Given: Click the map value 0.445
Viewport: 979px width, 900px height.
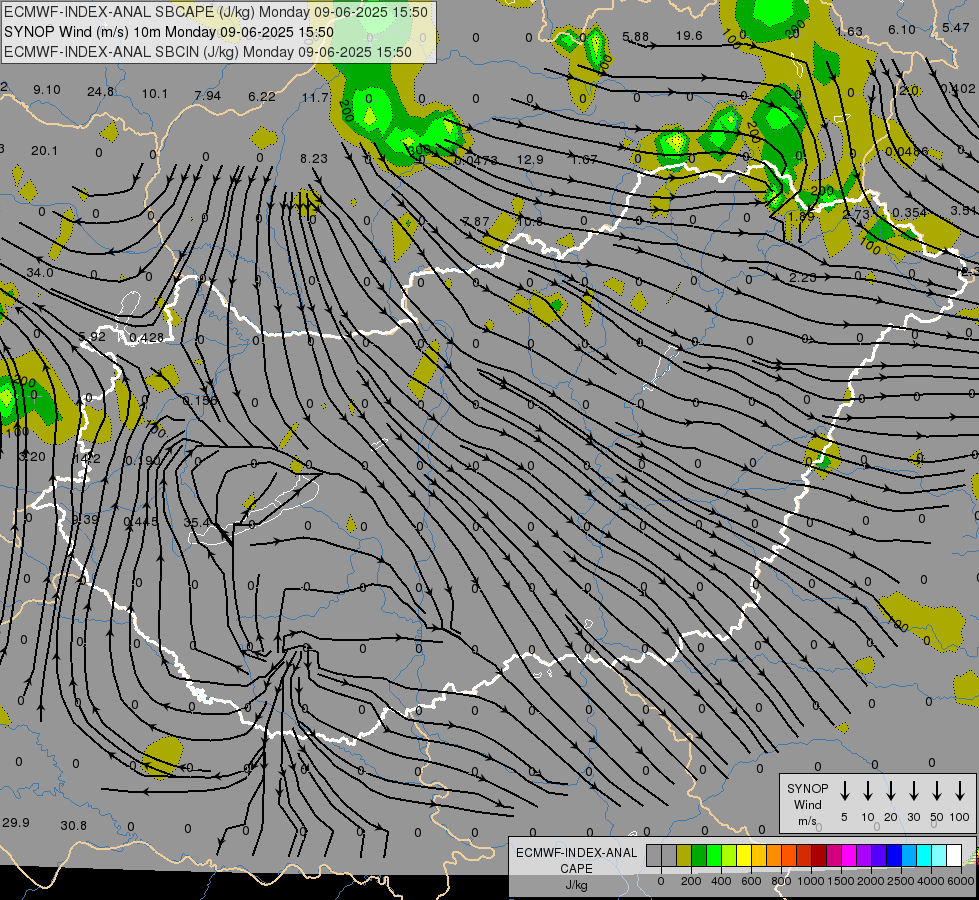Looking at the screenshot, I should coord(141,522).
